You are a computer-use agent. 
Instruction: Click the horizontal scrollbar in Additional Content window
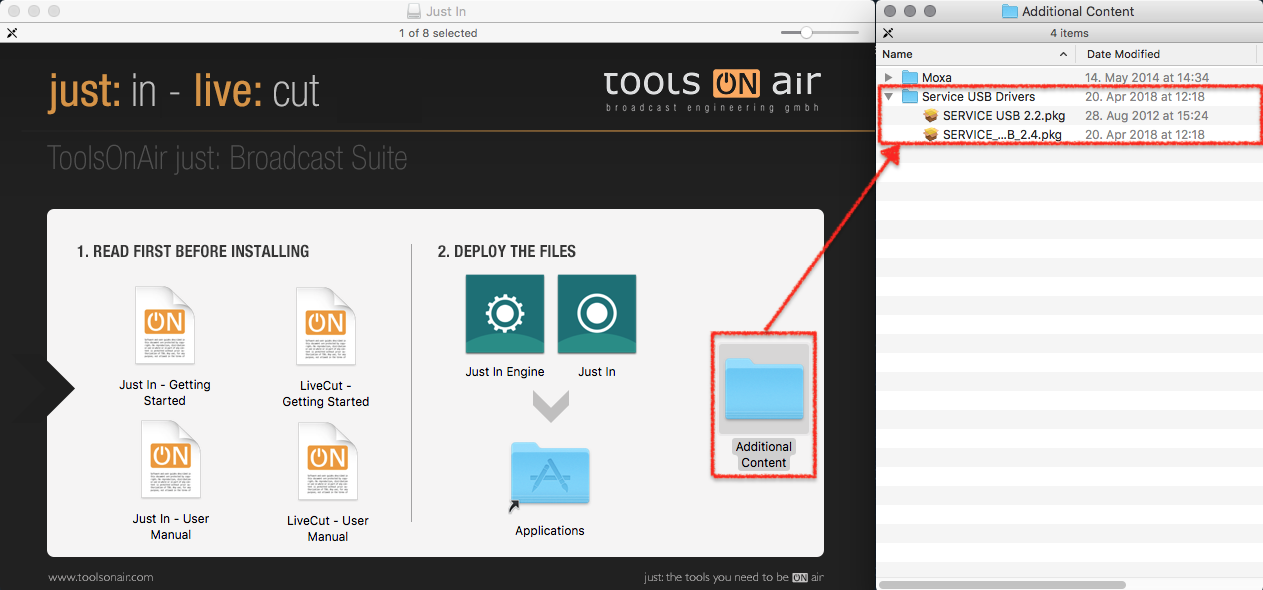[x=1003, y=584]
